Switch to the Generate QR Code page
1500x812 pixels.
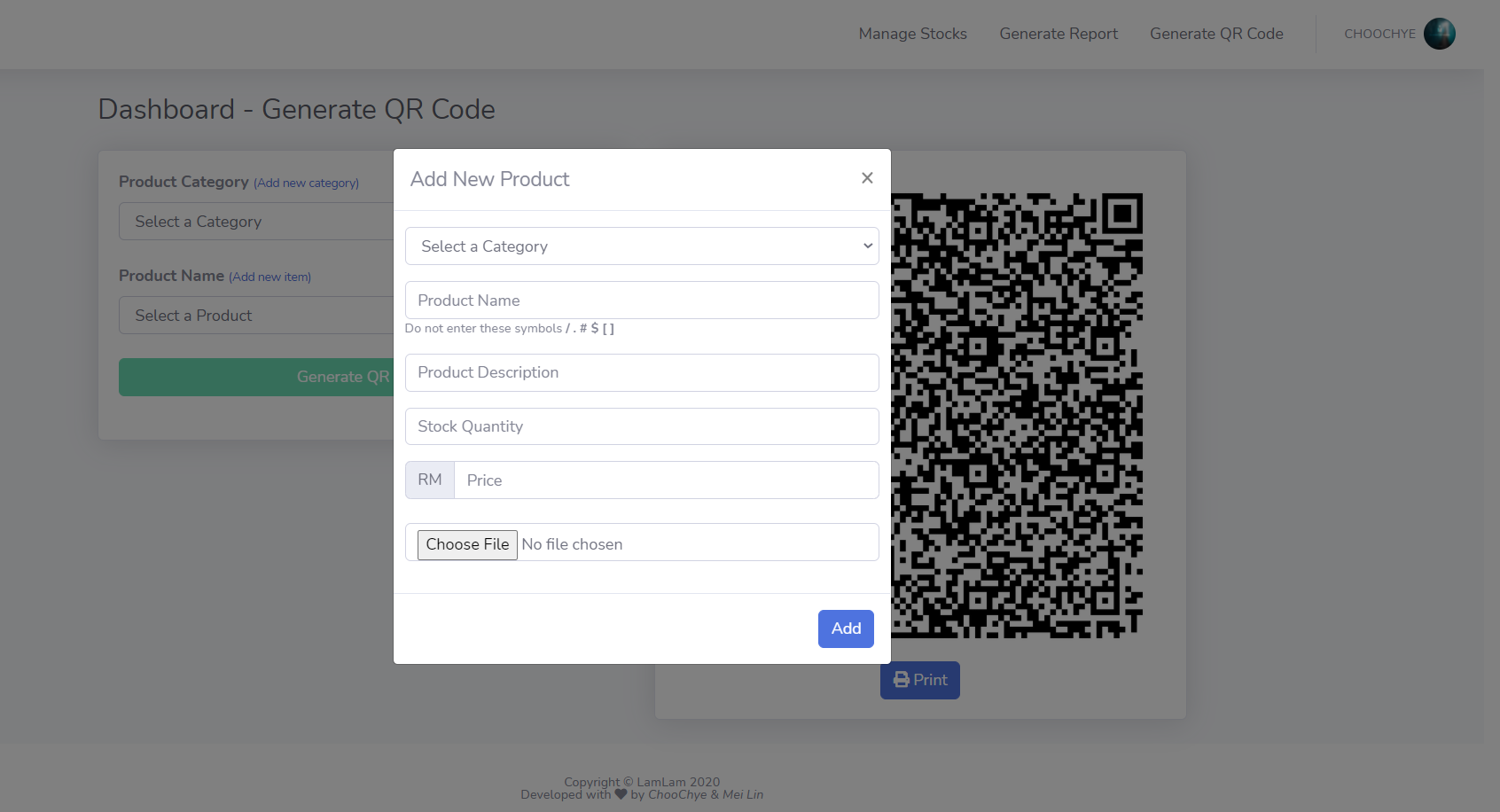[1216, 34]
